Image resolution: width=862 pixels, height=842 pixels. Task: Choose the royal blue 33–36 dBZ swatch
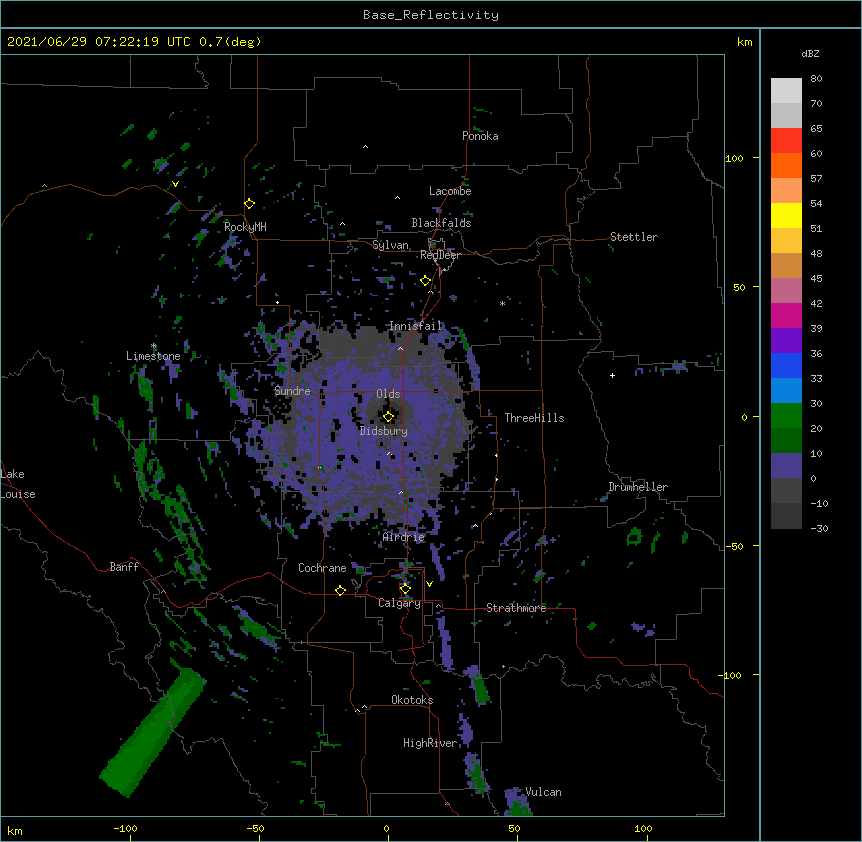786,365
